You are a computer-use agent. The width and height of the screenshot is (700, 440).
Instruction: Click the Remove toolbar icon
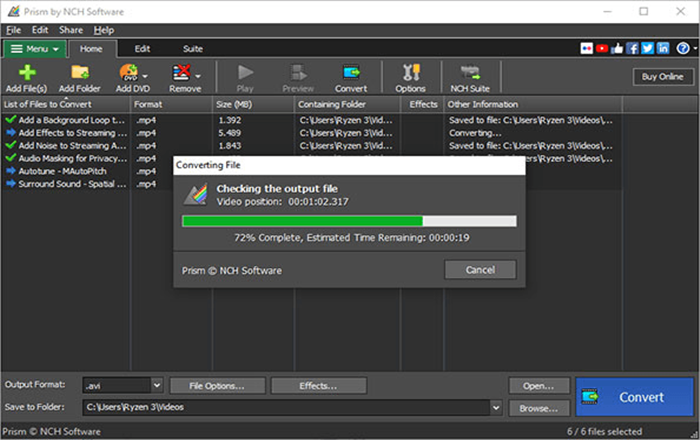point(181,72)
